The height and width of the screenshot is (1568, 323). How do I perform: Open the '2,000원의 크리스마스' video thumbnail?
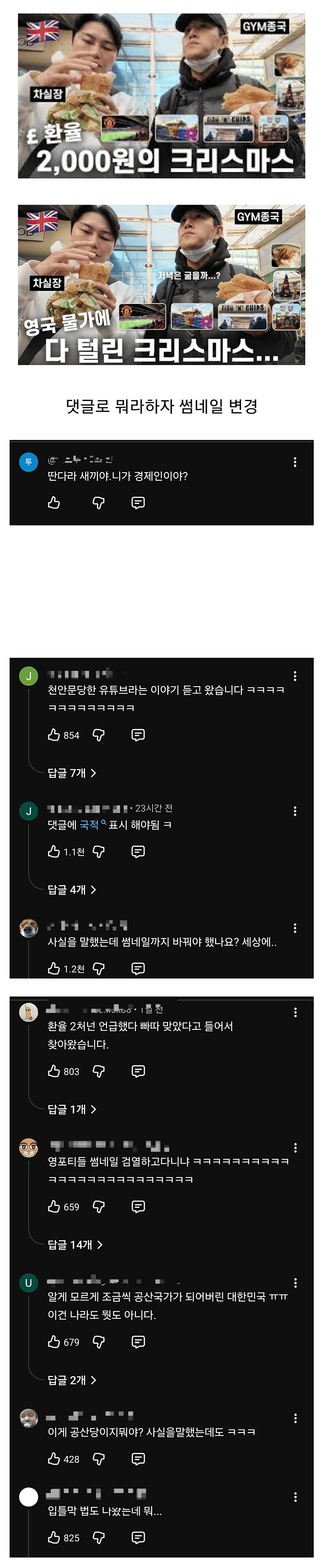[161, 96]
